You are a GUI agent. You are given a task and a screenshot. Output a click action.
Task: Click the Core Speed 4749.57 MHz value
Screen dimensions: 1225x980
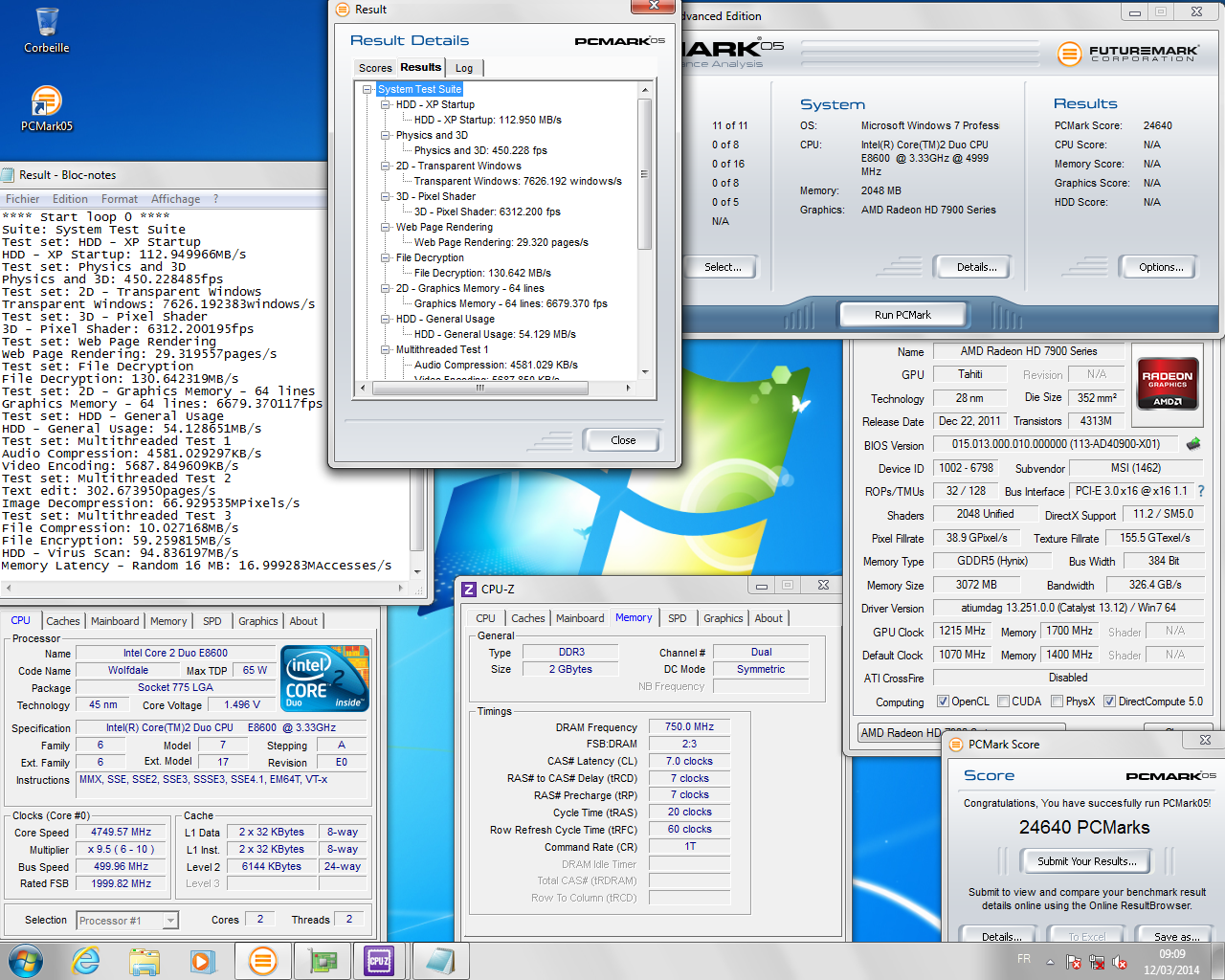pyautogui.click(x=122, y=832)
